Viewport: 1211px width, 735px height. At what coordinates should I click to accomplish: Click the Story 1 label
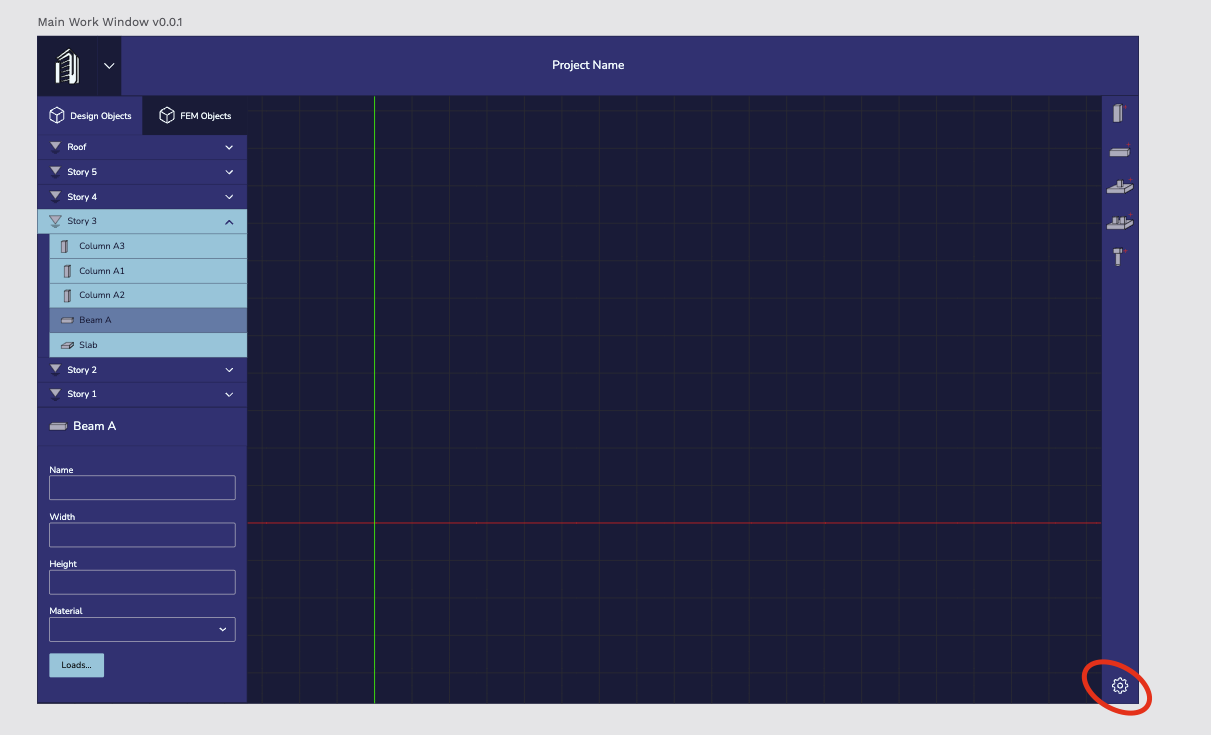82,394
